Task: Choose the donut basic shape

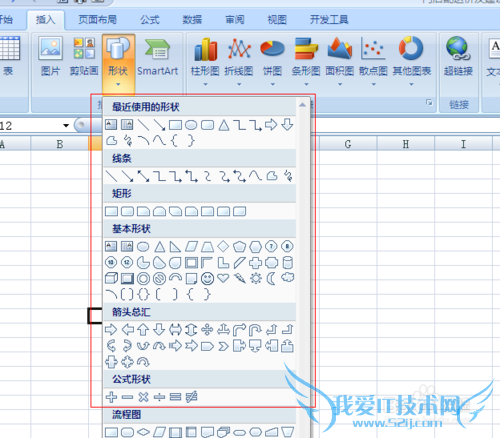Action: coord(143,279)
